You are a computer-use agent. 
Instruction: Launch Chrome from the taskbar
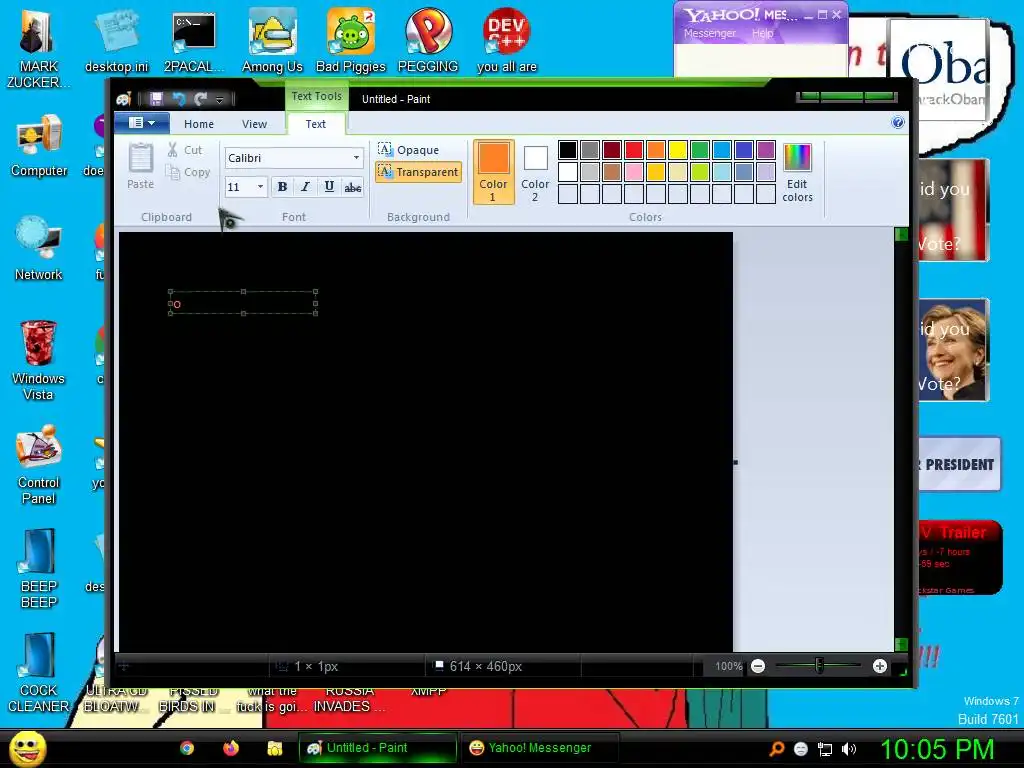[x=187, y=748]
